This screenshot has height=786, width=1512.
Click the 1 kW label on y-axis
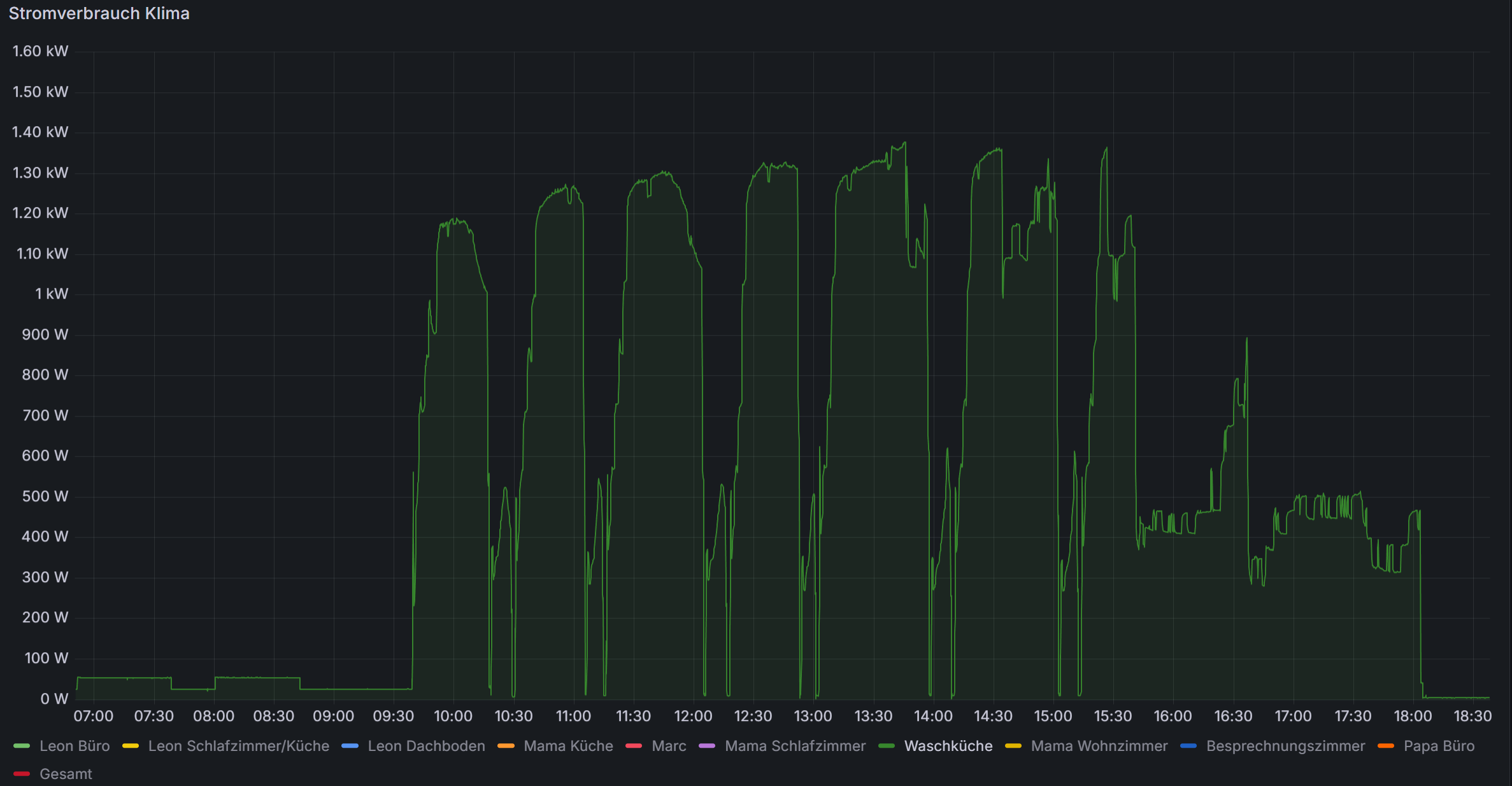tap(51, 294)
